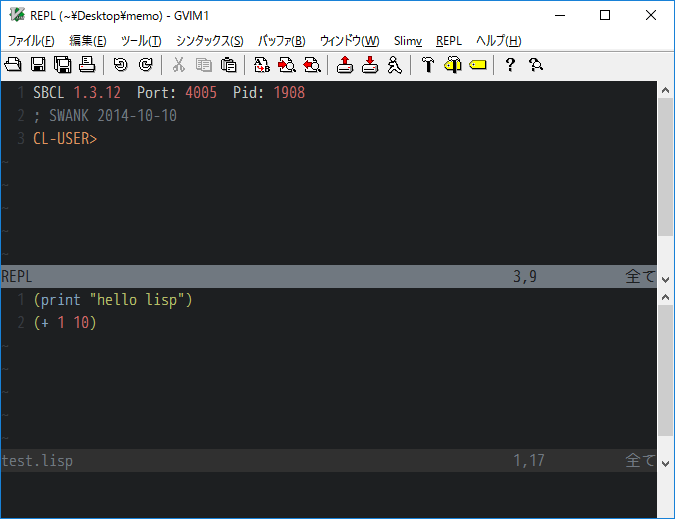
Task: Open Find and Replace toolbar icon
Action: (262, 65)
